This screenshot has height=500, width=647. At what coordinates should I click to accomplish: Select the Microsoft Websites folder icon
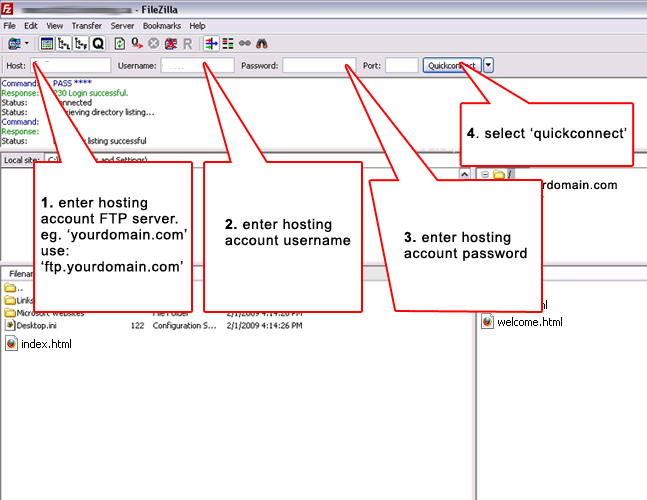10,313
